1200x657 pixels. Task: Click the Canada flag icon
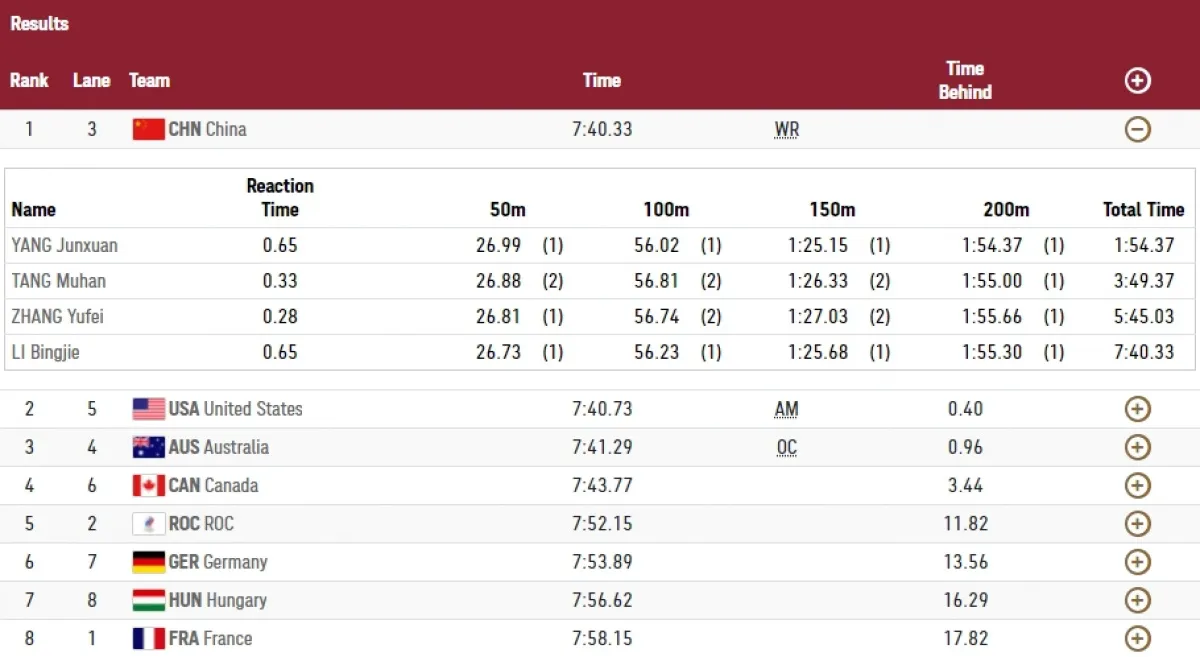click(148, 486)
